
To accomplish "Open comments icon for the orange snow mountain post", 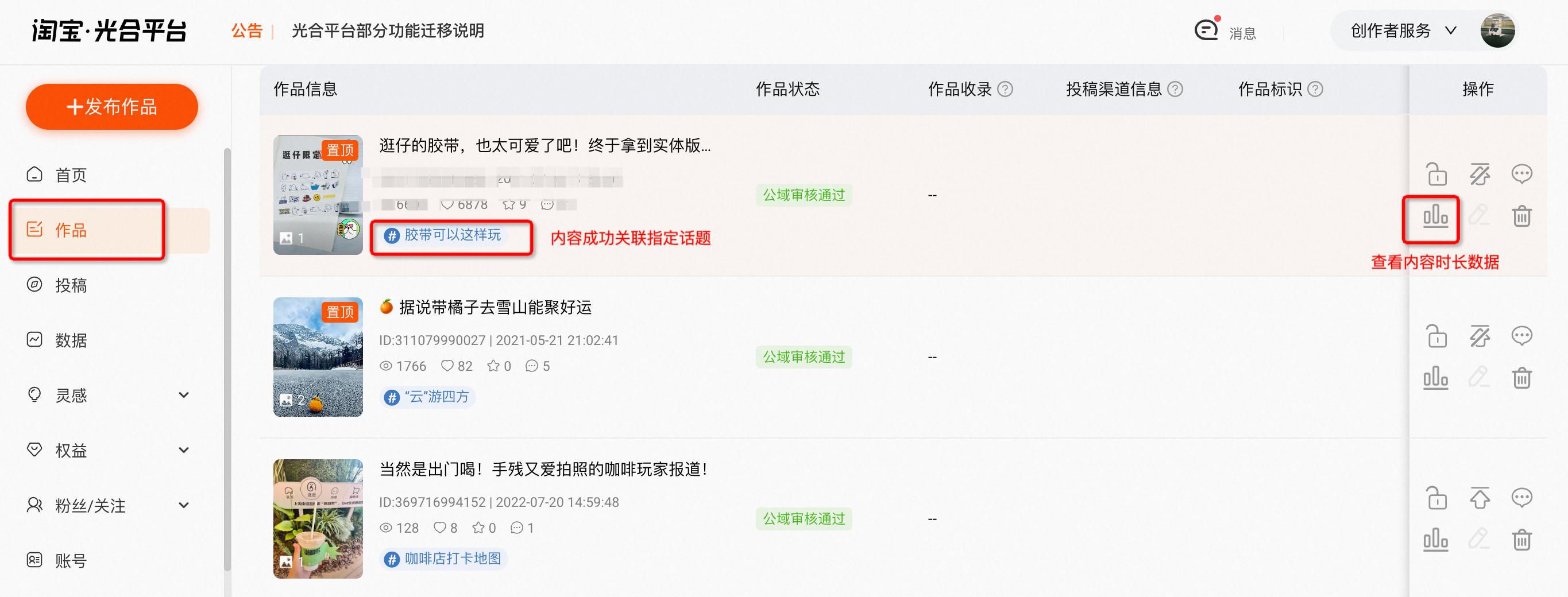I will (x=1521, y=335).
